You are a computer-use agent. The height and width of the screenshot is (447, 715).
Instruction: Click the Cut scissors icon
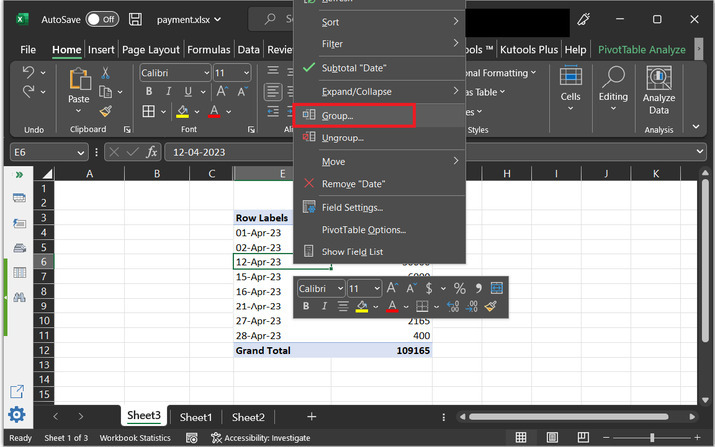click(105, 73)
